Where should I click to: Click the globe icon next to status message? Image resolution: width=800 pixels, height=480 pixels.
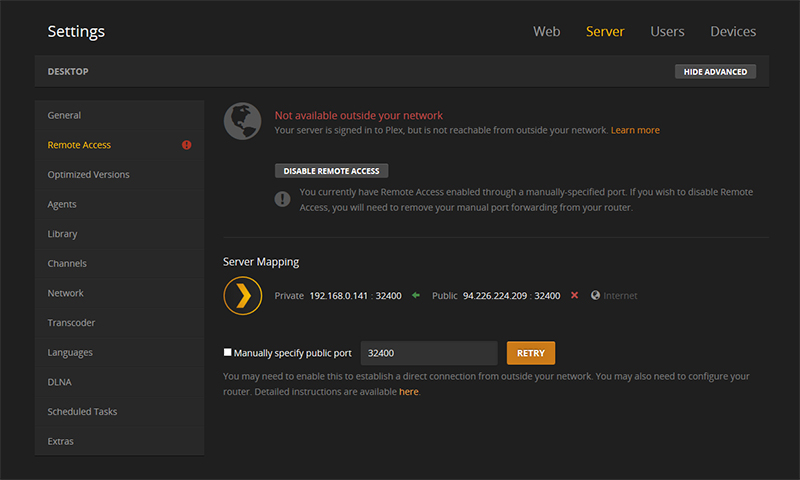242,121
